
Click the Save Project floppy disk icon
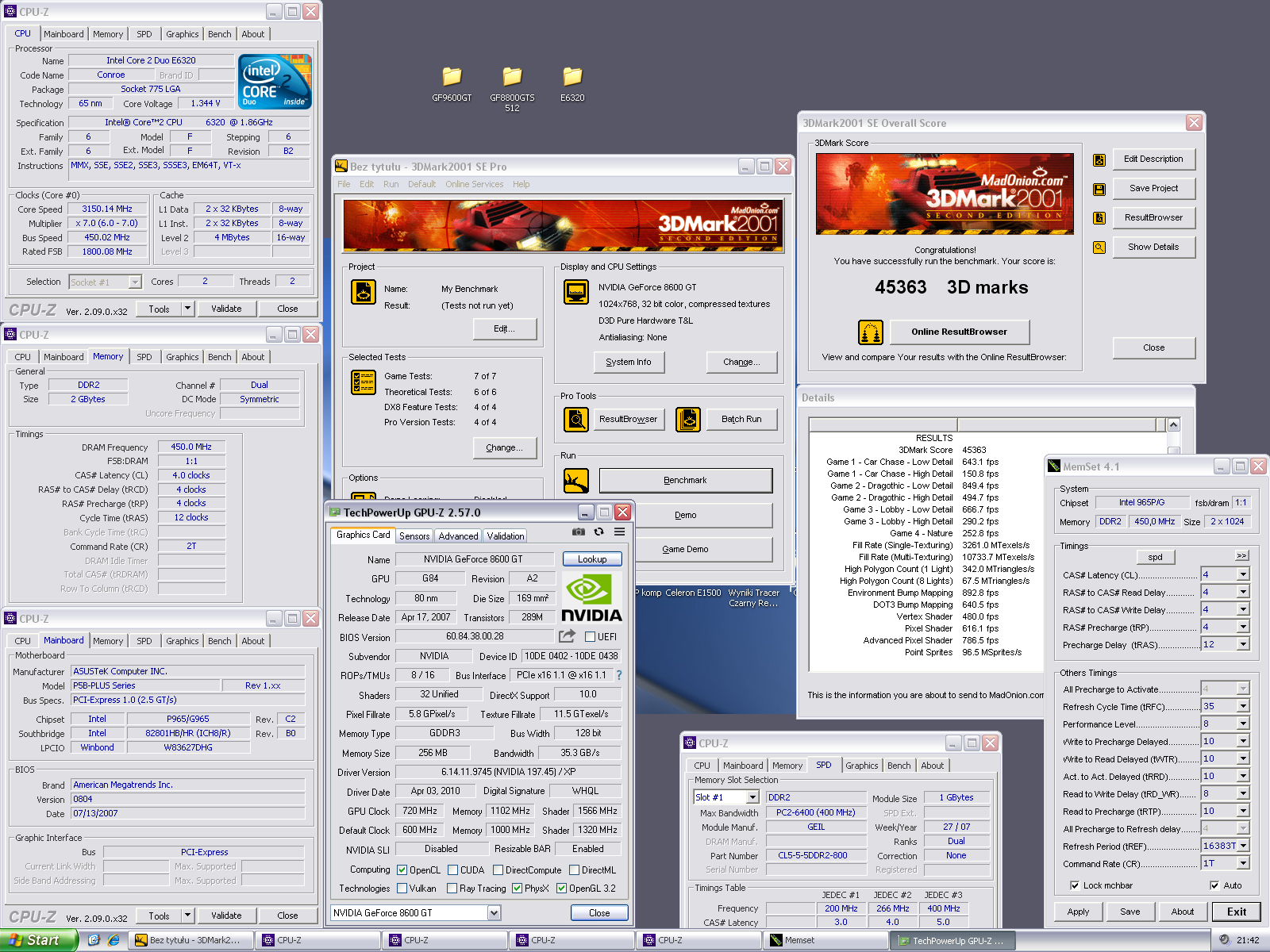pyautogui.click(x=1099, y=189)
